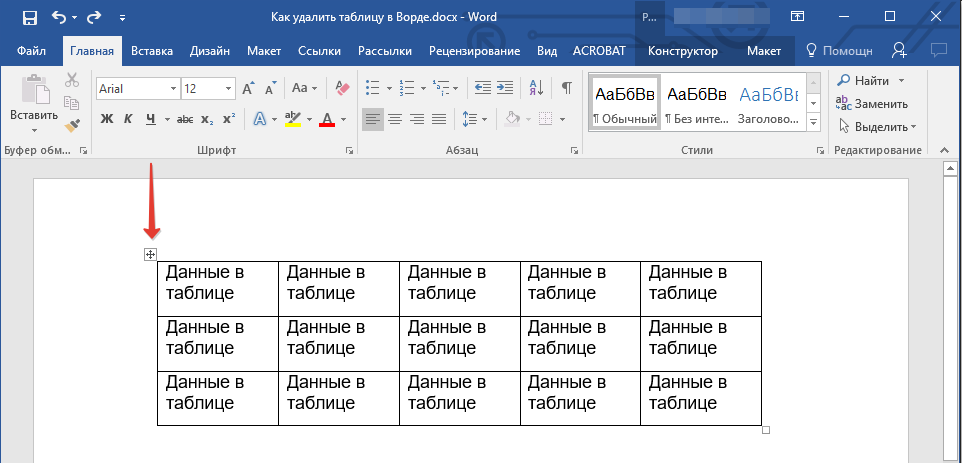962x463 pixels.
Task: Click the Sort (А-Я) icon
Action: [537, 89]
